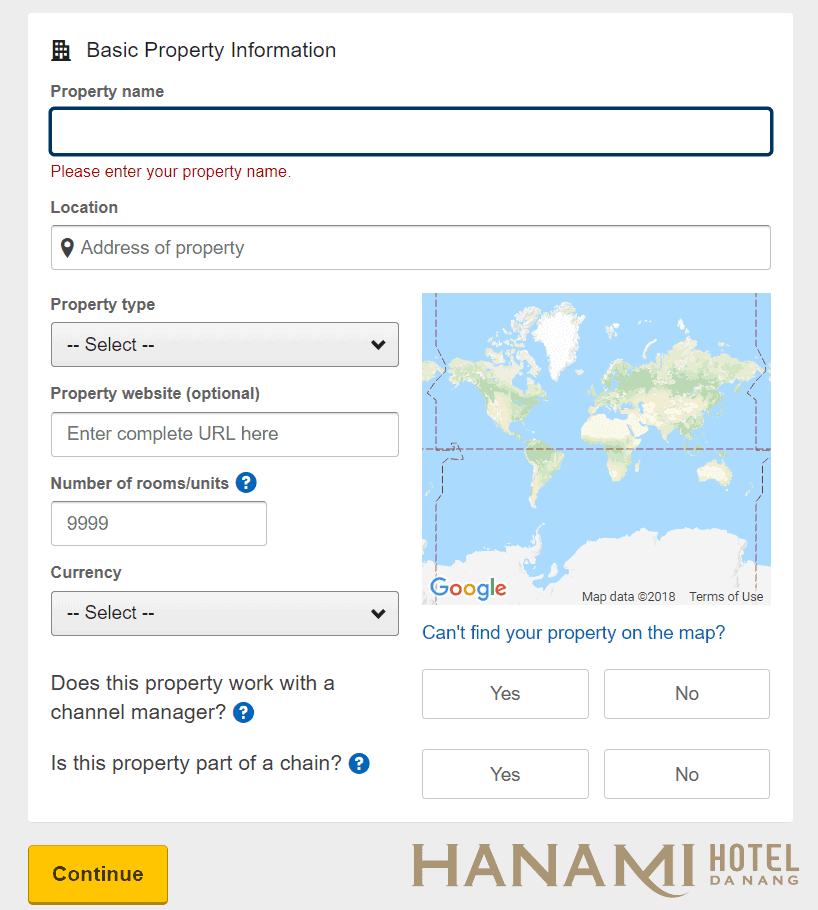The width and height of the screenshot is (818, 910).
Task: Click inside the Property name field
Action: coord(410,131)
